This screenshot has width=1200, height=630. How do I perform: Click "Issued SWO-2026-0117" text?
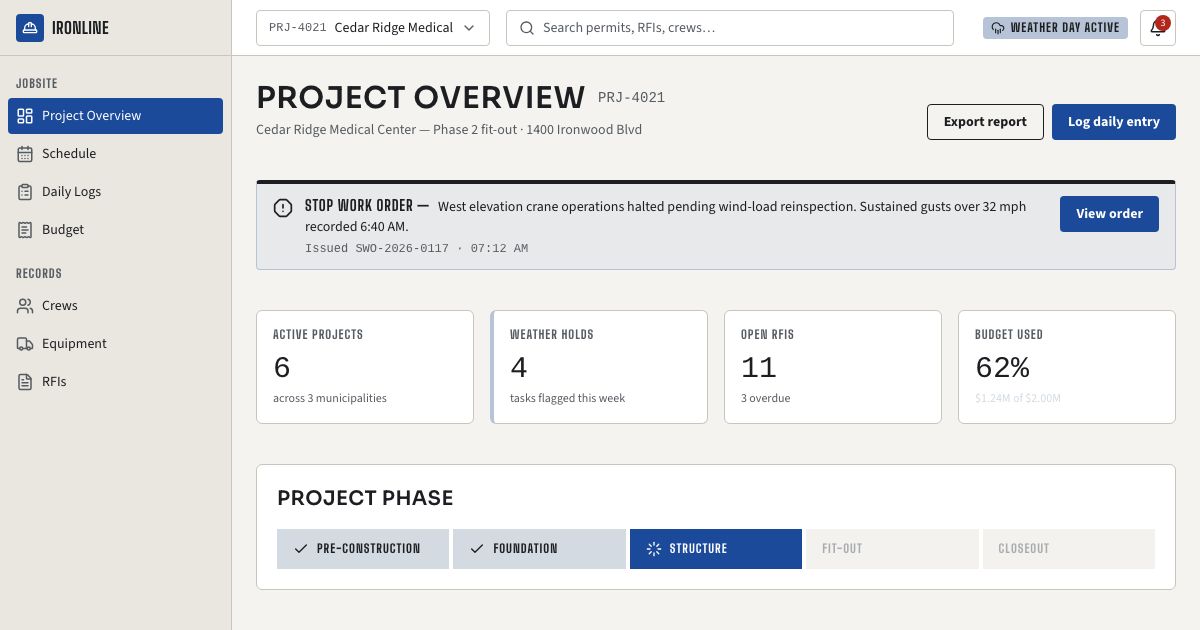click(377, 248)
